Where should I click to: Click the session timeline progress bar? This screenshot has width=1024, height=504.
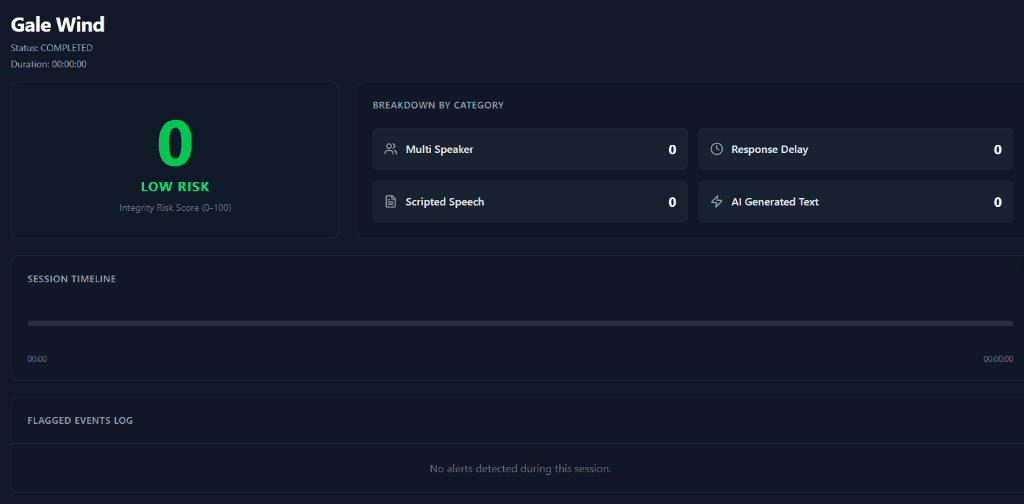coord(520,323)
